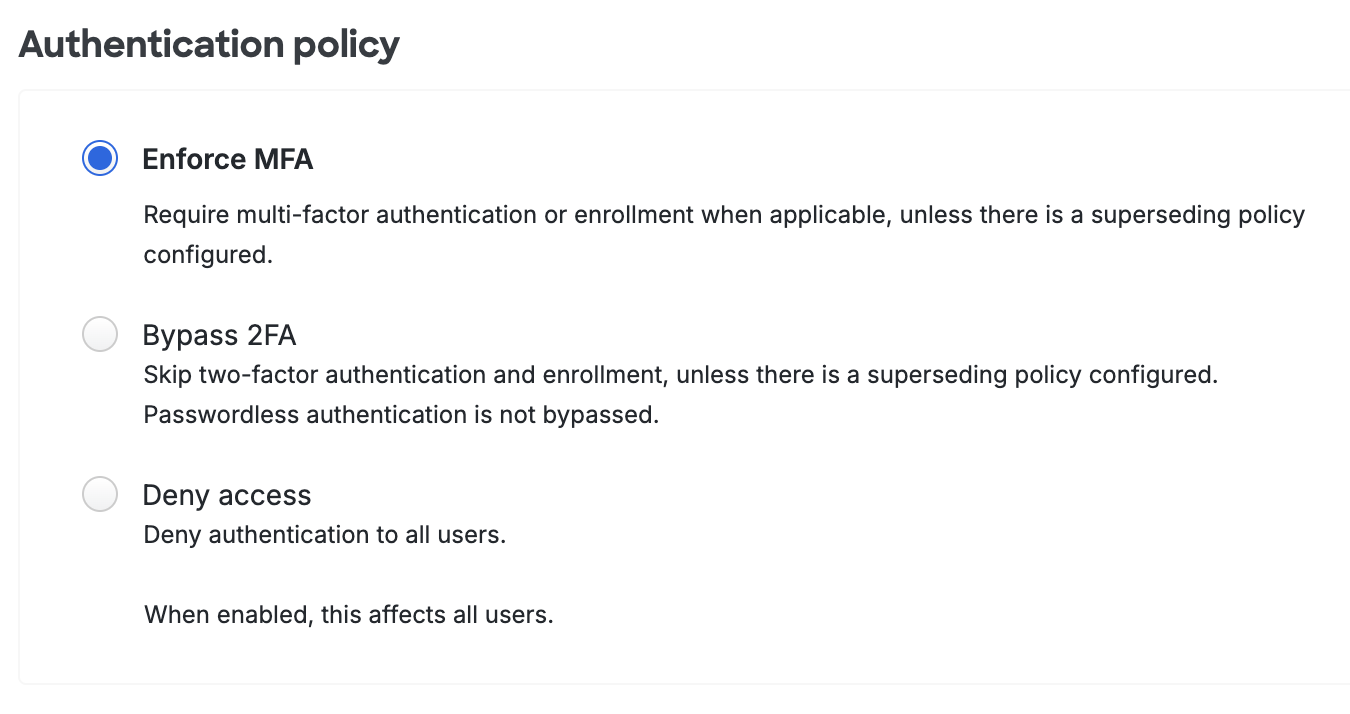Switch policy from Enforce MFA to Deny access
Viewport: 1350px width, 714px height.
(99, 494)
